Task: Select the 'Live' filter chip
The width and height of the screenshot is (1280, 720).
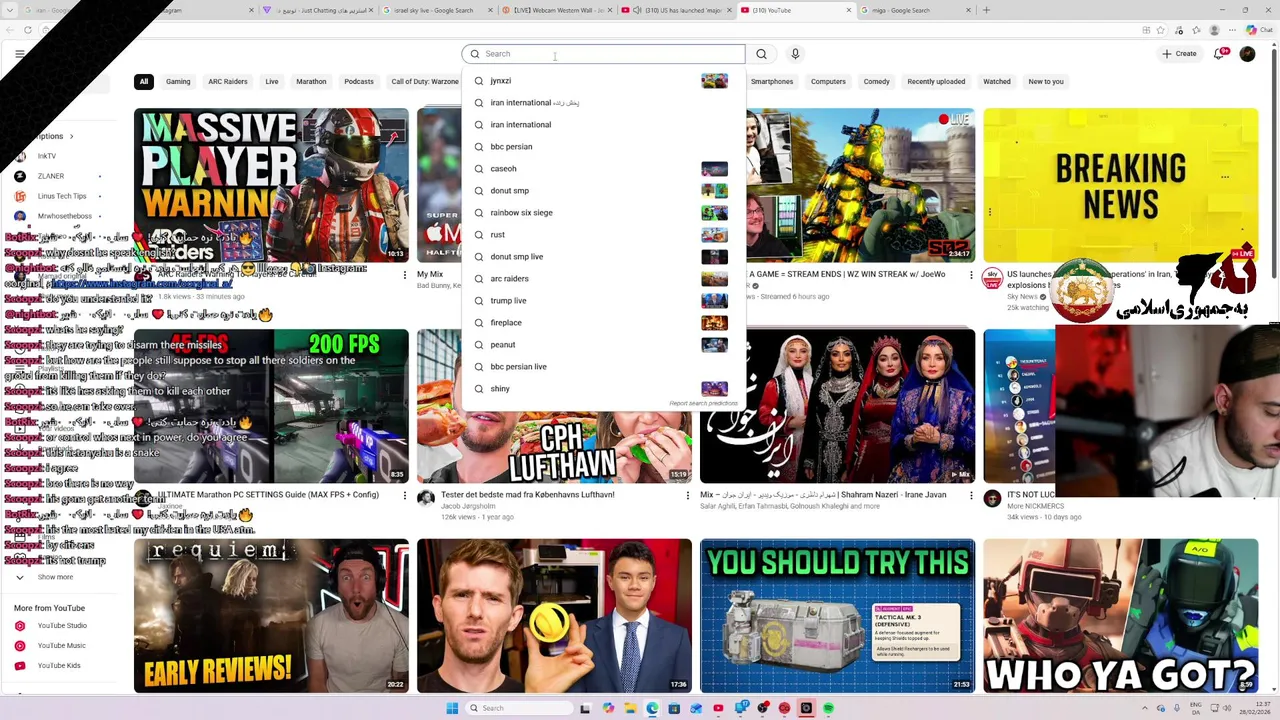Action: [x=272, y=82]
